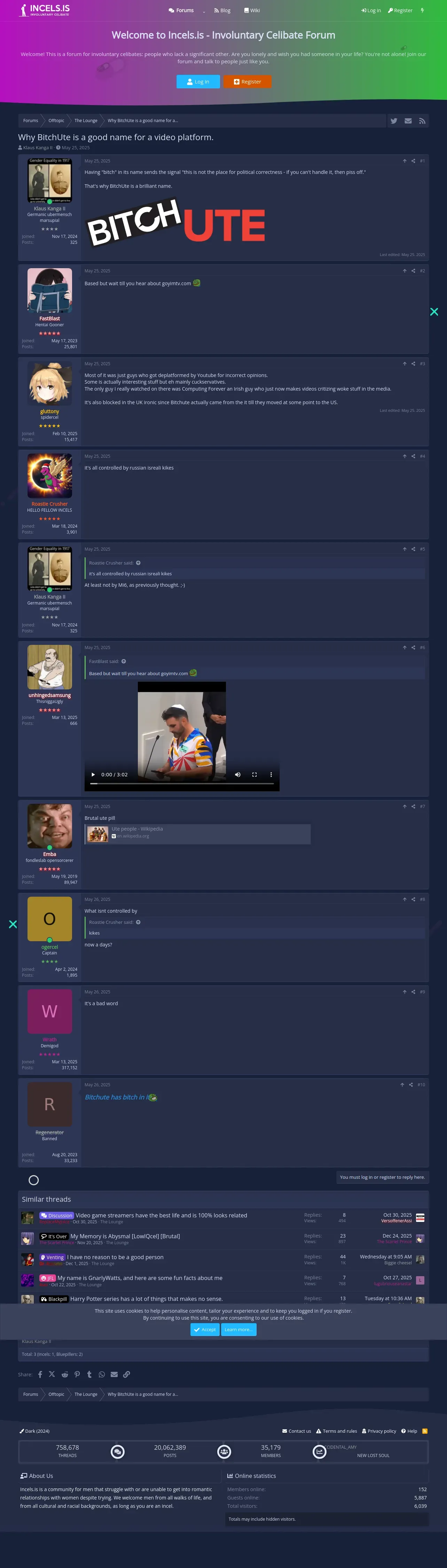
Task: Play the embedded video in post #6
Action: pyautogui.click(x=93, y=775)
